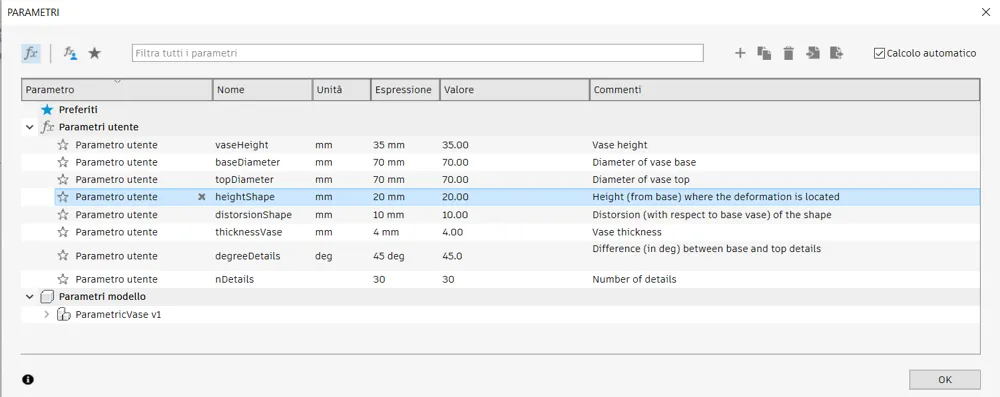Toggle favorite star for vaseHeight
This screenshot has width=1000, height=397.
[62, 145]
